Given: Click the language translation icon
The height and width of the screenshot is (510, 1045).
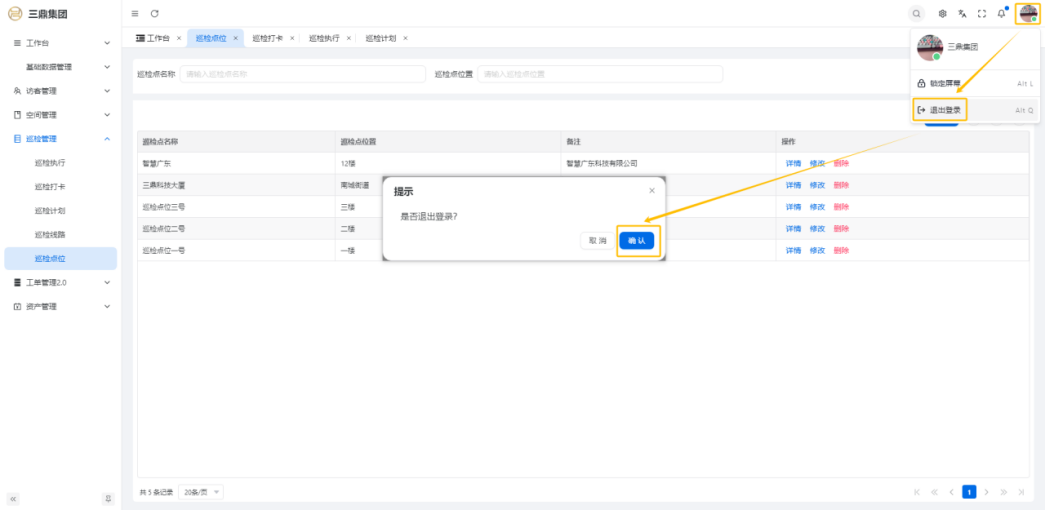Looking at the screenshot, I should tap(962, 14).
